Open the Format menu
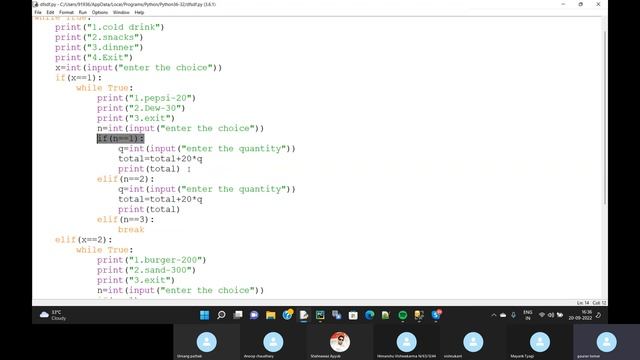The height and width of the screenshot is (360, 640). tap(66, 13)
